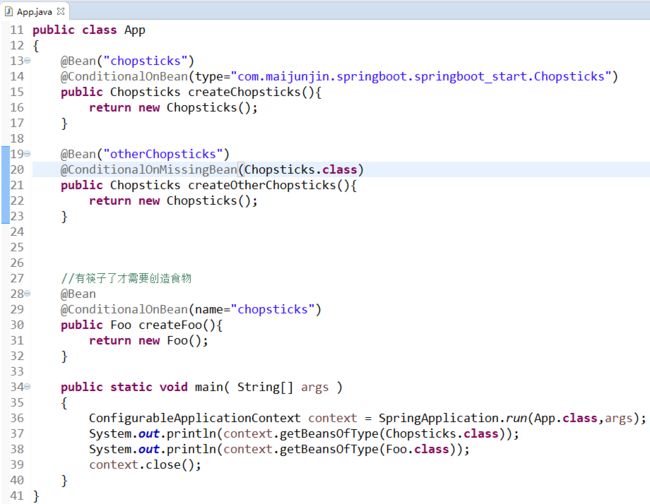Select the App.java editor tab

pos(35,11)
